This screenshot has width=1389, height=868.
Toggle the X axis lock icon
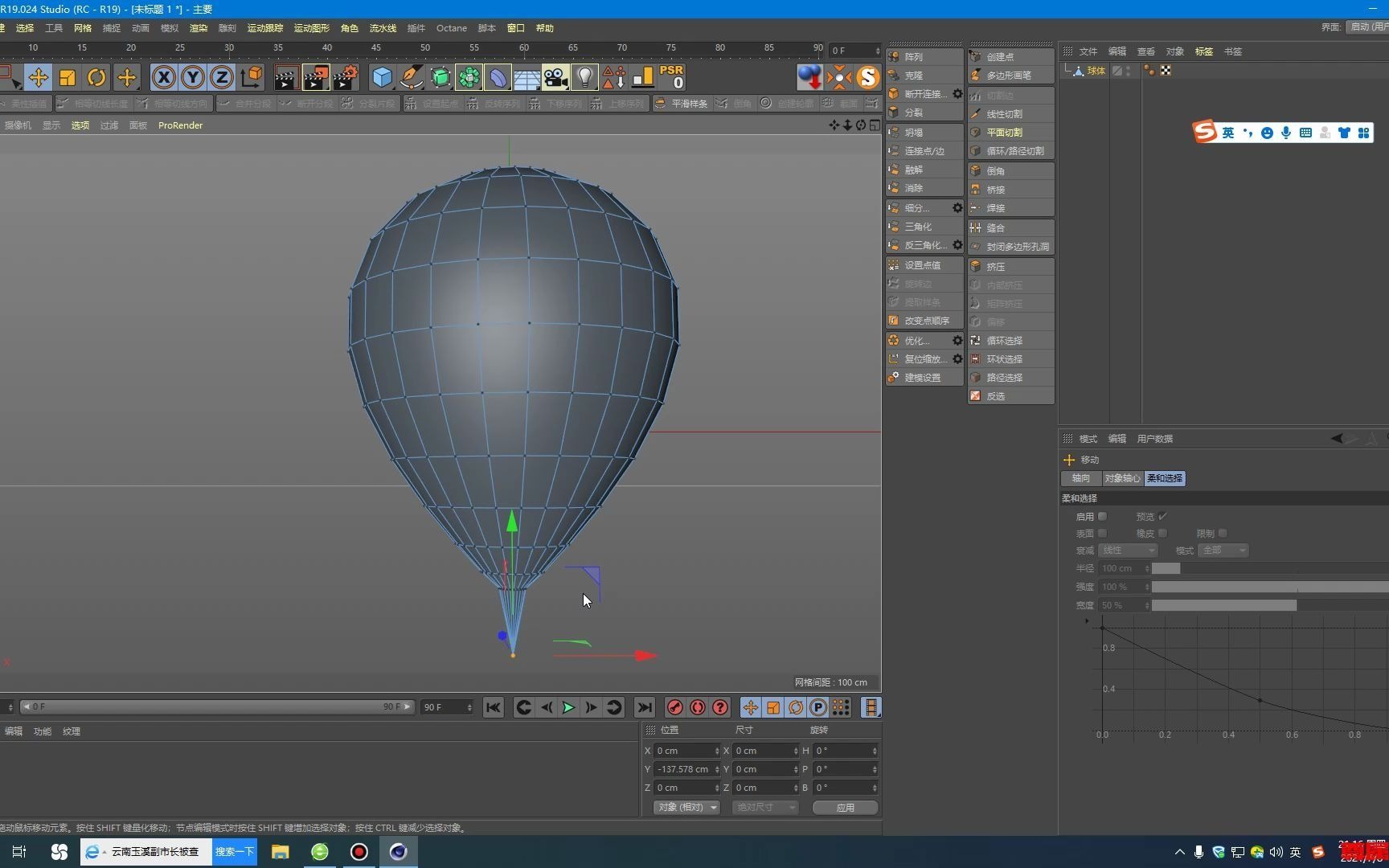click(163, 77)
